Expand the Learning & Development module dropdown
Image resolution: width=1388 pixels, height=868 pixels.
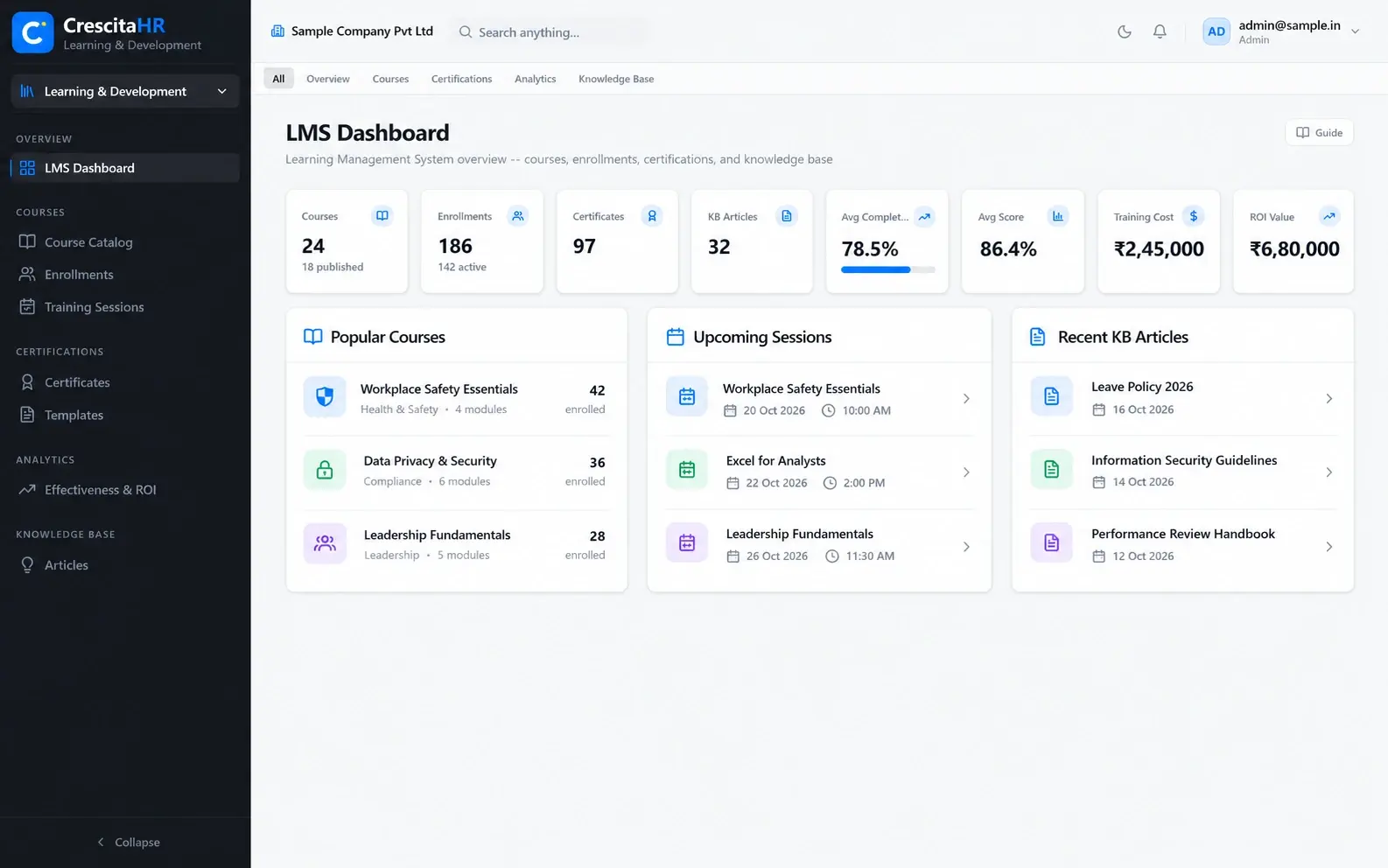pos(125,91)
